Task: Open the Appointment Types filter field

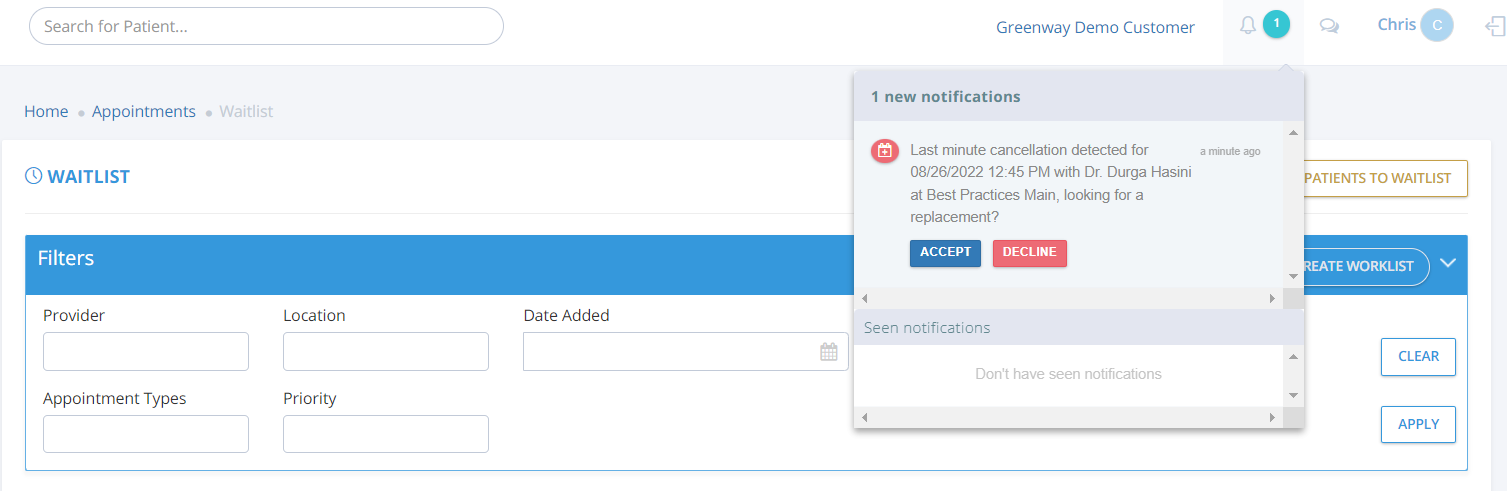Action: [146, 434]
